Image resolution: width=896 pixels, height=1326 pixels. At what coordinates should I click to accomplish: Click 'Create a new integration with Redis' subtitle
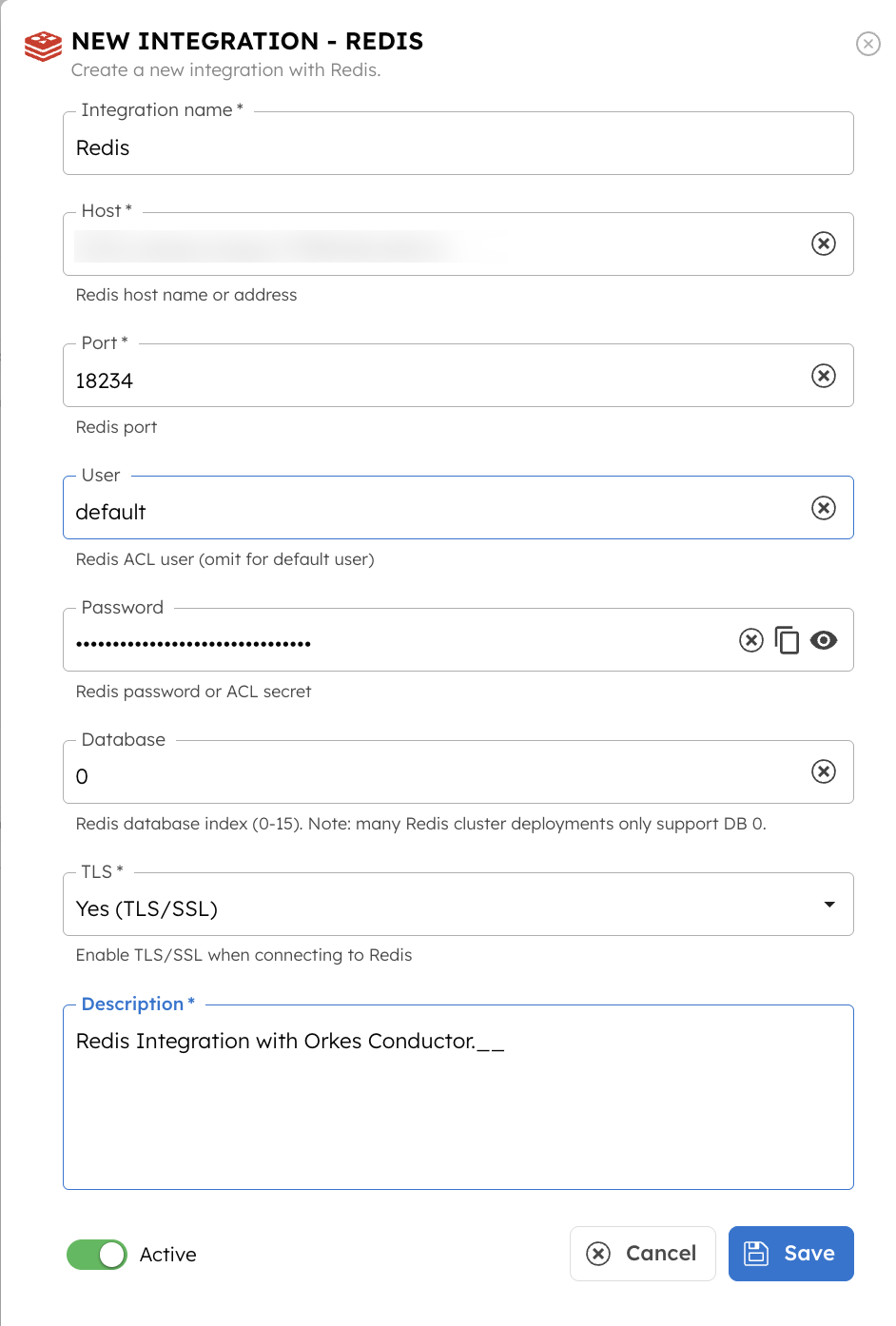[226, 69]
